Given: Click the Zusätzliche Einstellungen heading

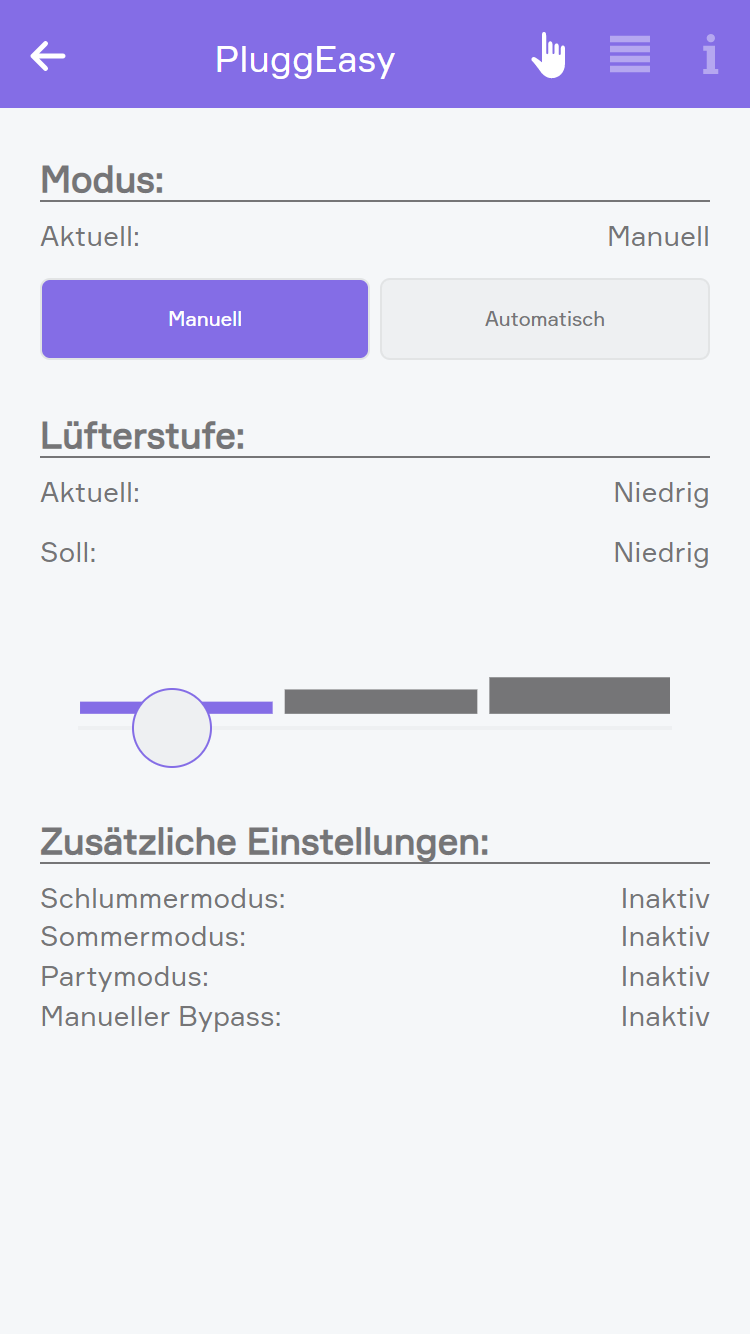Looking at the screenshot, I should coord(265,843).
